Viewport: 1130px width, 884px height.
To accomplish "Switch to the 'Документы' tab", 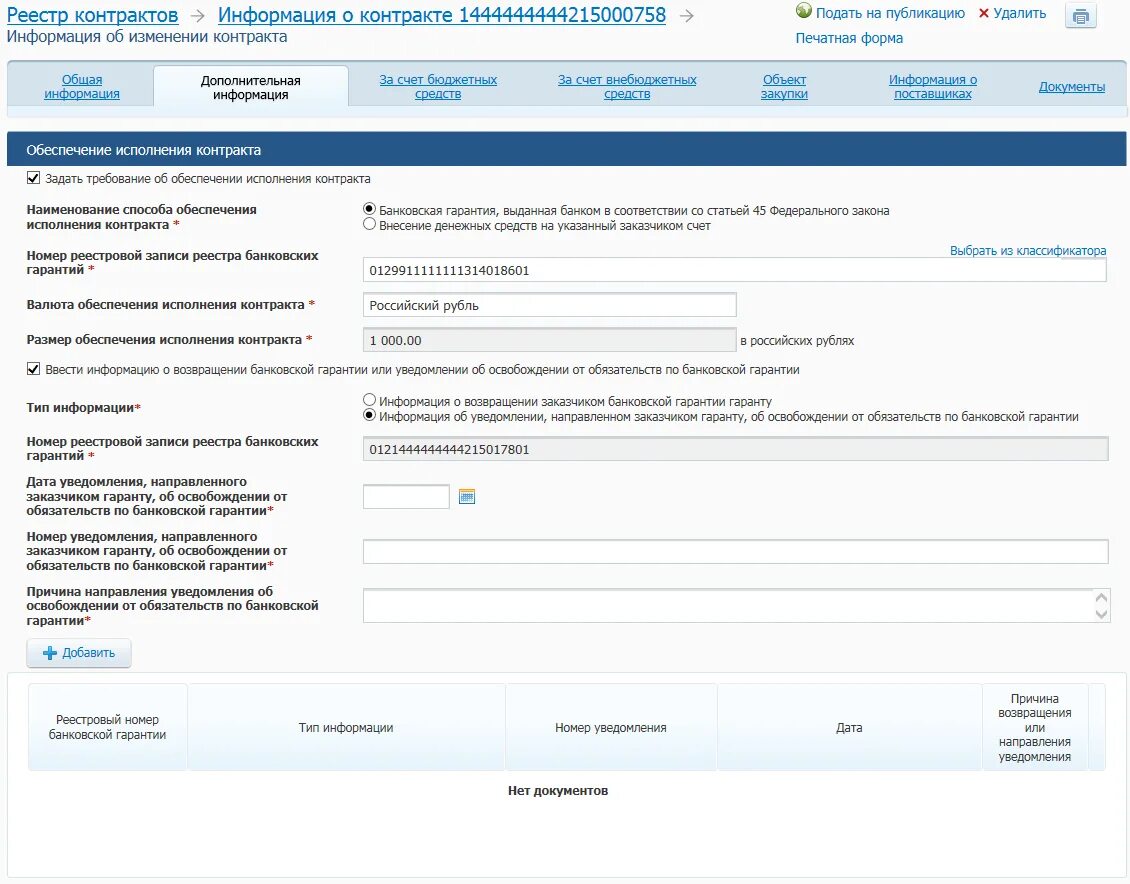I will tap(1072, 86).
